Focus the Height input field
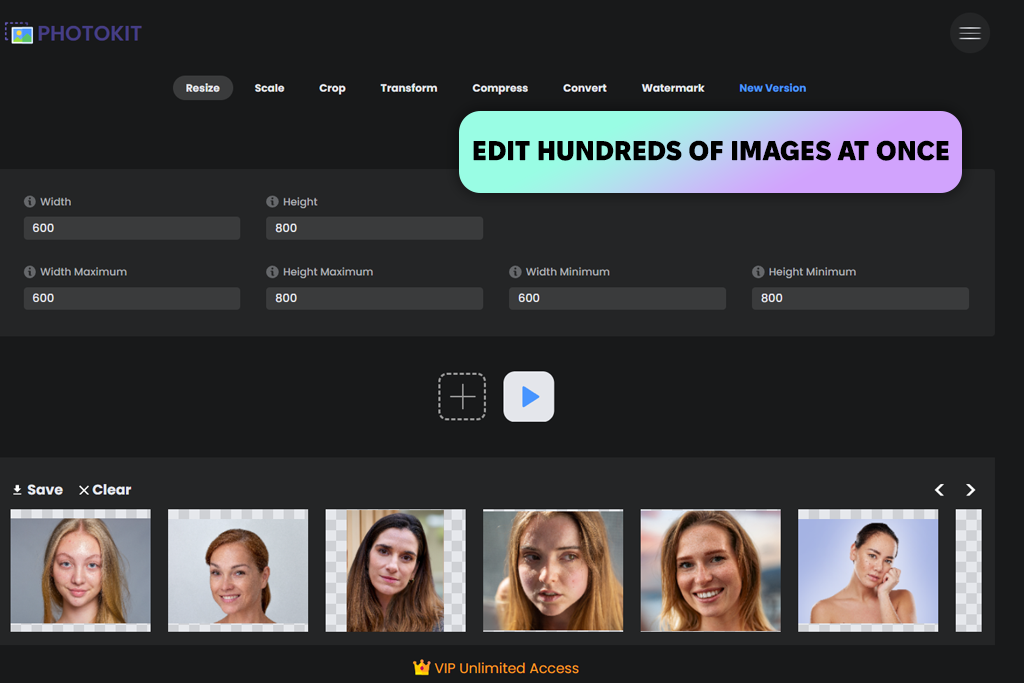Viewport: 1024px width, 683px height. [x=374, y=228]
